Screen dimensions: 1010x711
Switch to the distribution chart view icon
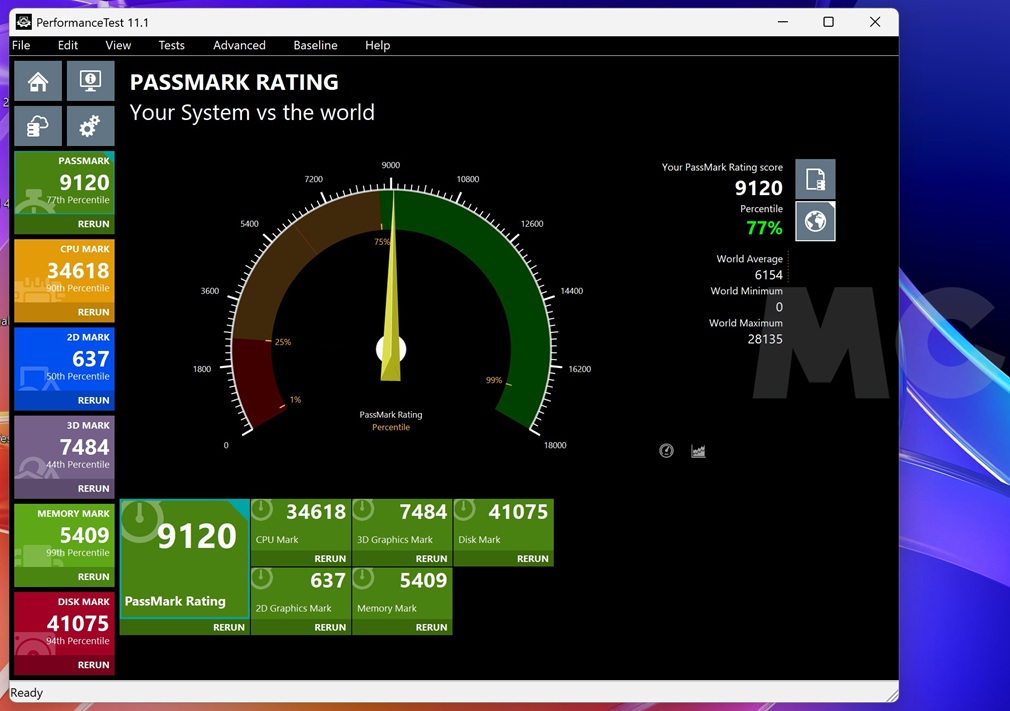click(698, 451)
